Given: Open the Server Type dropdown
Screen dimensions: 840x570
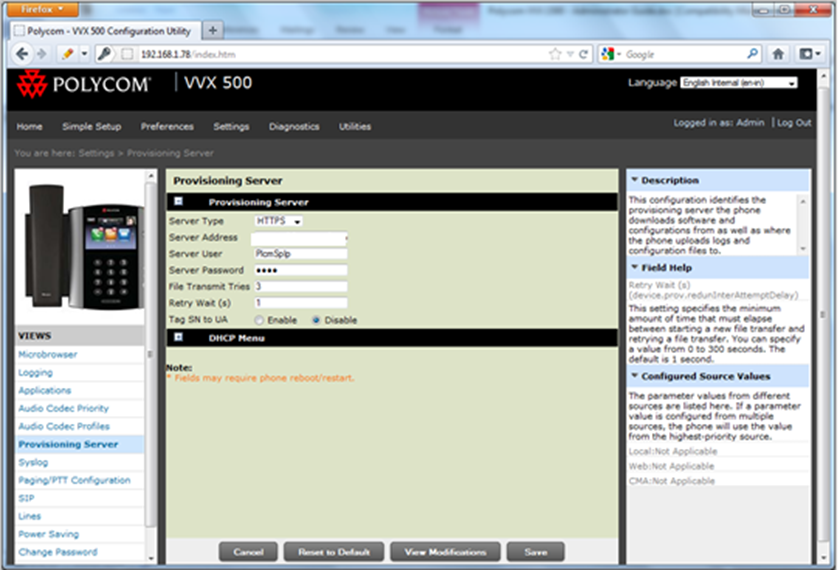Looking at the screenshot, I should (x=279, y=221).
